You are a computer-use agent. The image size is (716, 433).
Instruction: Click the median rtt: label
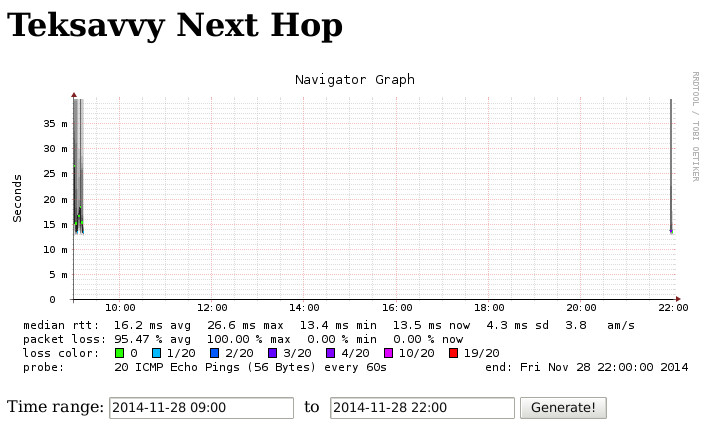point(61,325)
